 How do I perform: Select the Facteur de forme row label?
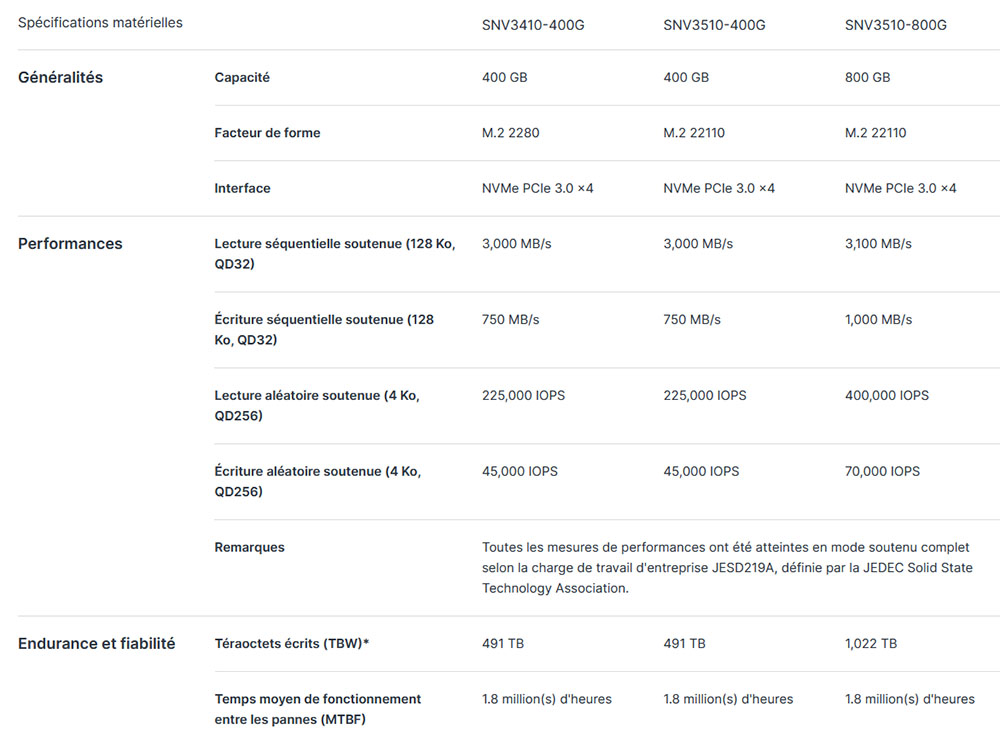click(267, 133)
